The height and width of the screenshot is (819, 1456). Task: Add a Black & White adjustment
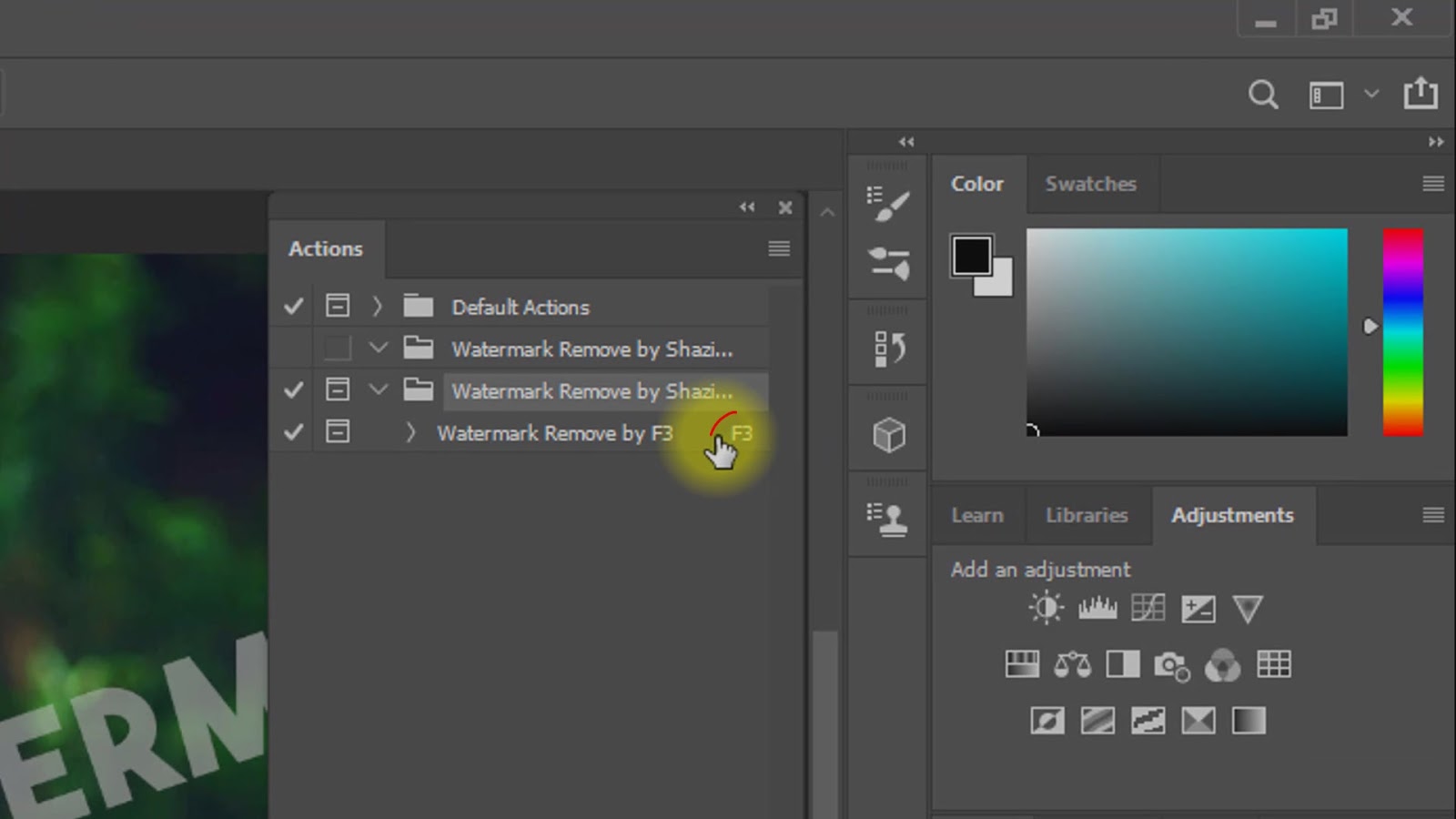[x=1122, y=664]
